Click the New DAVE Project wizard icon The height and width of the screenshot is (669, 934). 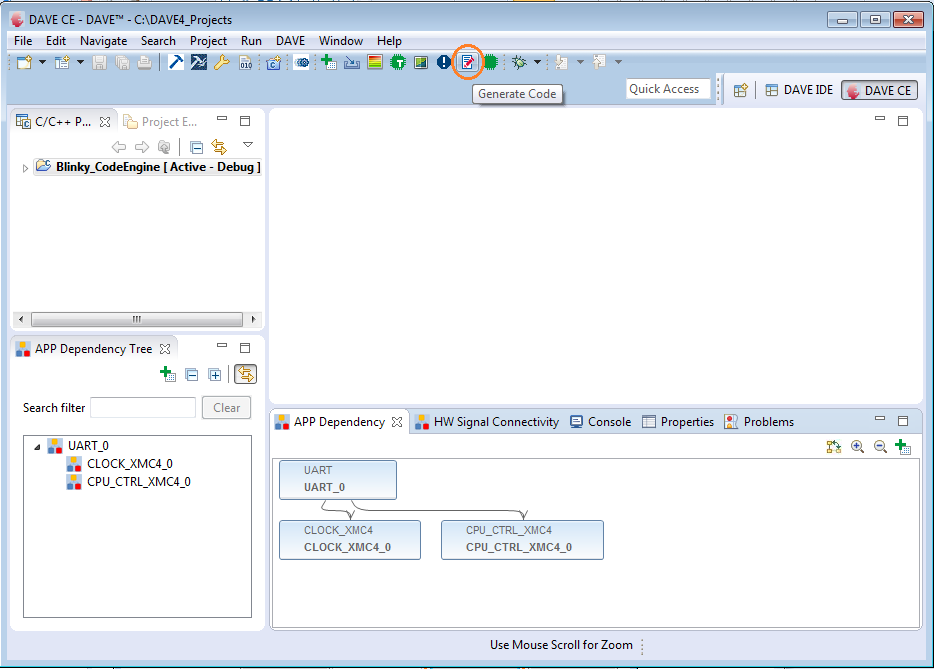point(62,62)
